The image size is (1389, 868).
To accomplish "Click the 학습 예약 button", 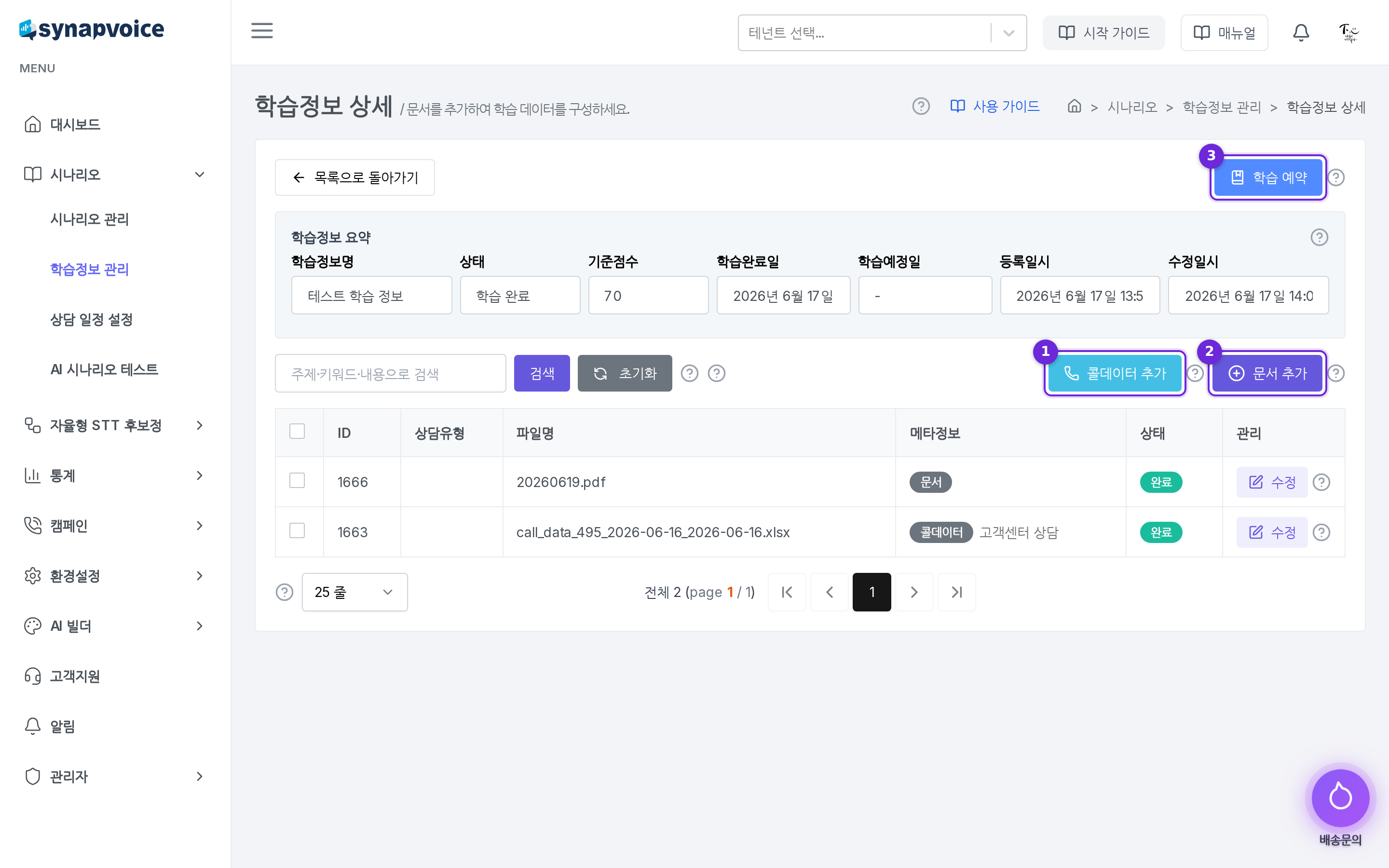I will tap(1268, 177).
